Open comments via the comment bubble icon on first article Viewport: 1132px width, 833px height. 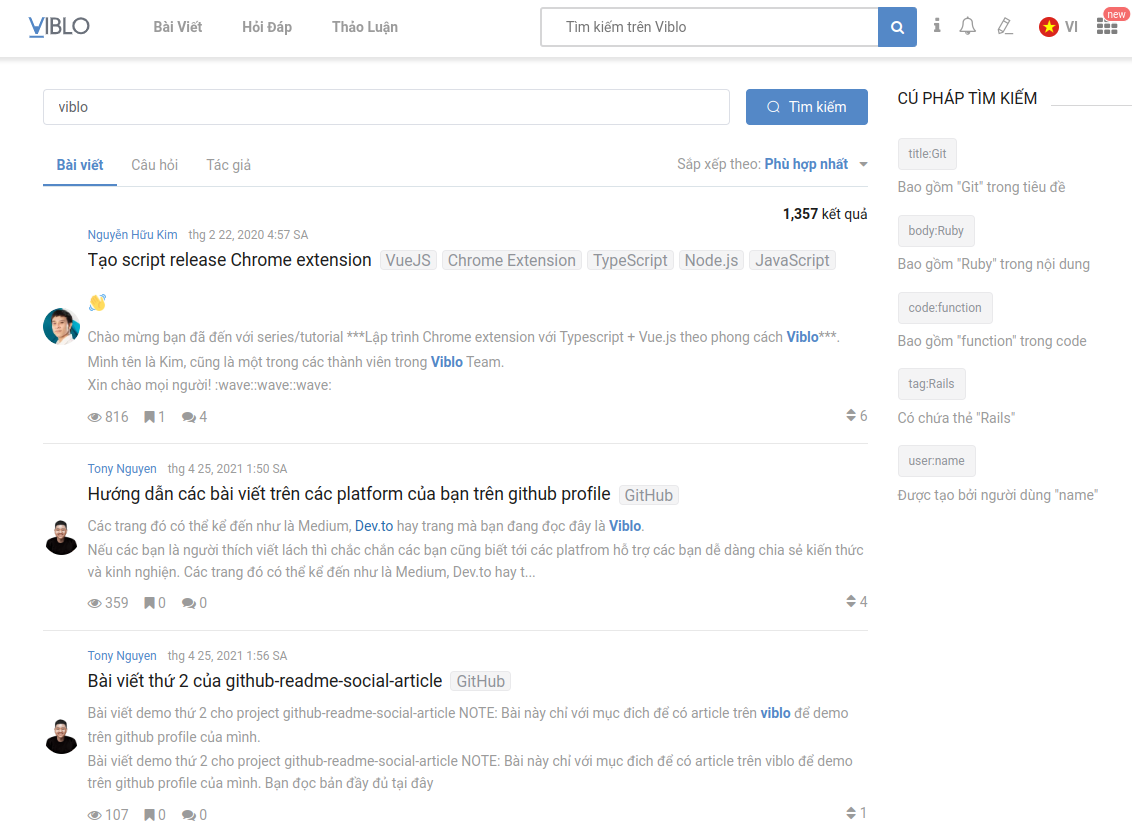(188, 417)
